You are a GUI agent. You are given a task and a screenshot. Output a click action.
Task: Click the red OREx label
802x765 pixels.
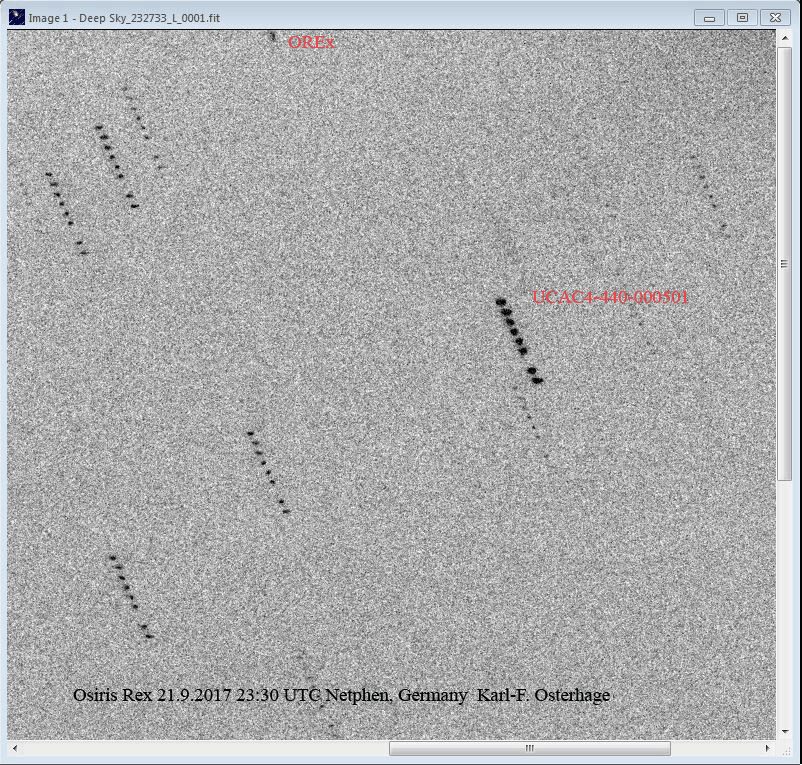click(311, 42)
